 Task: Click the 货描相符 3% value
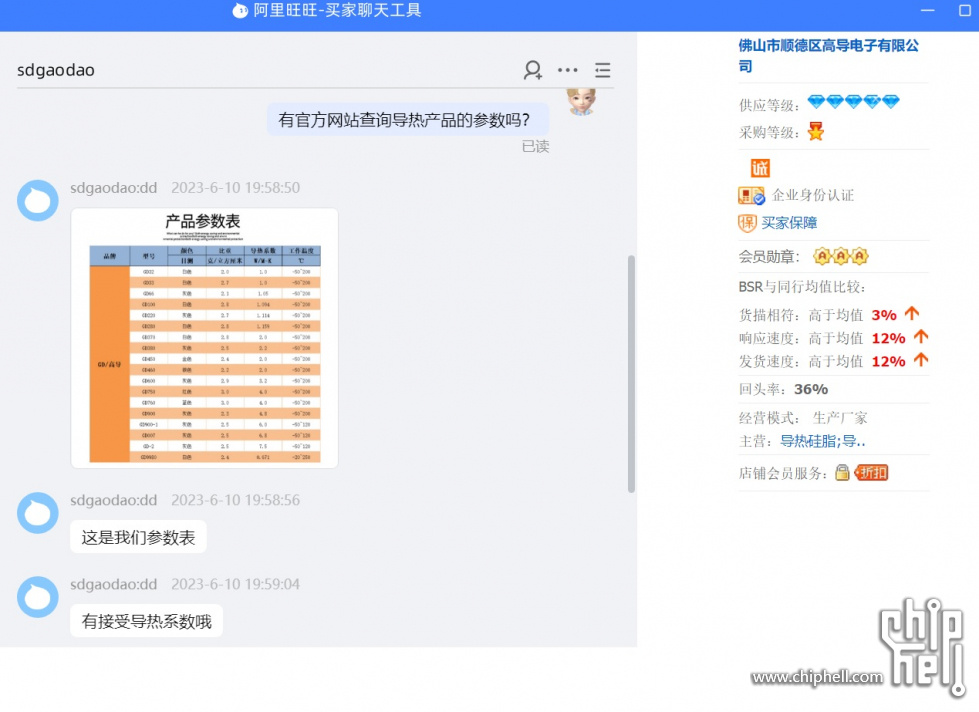tap(884, 315)
